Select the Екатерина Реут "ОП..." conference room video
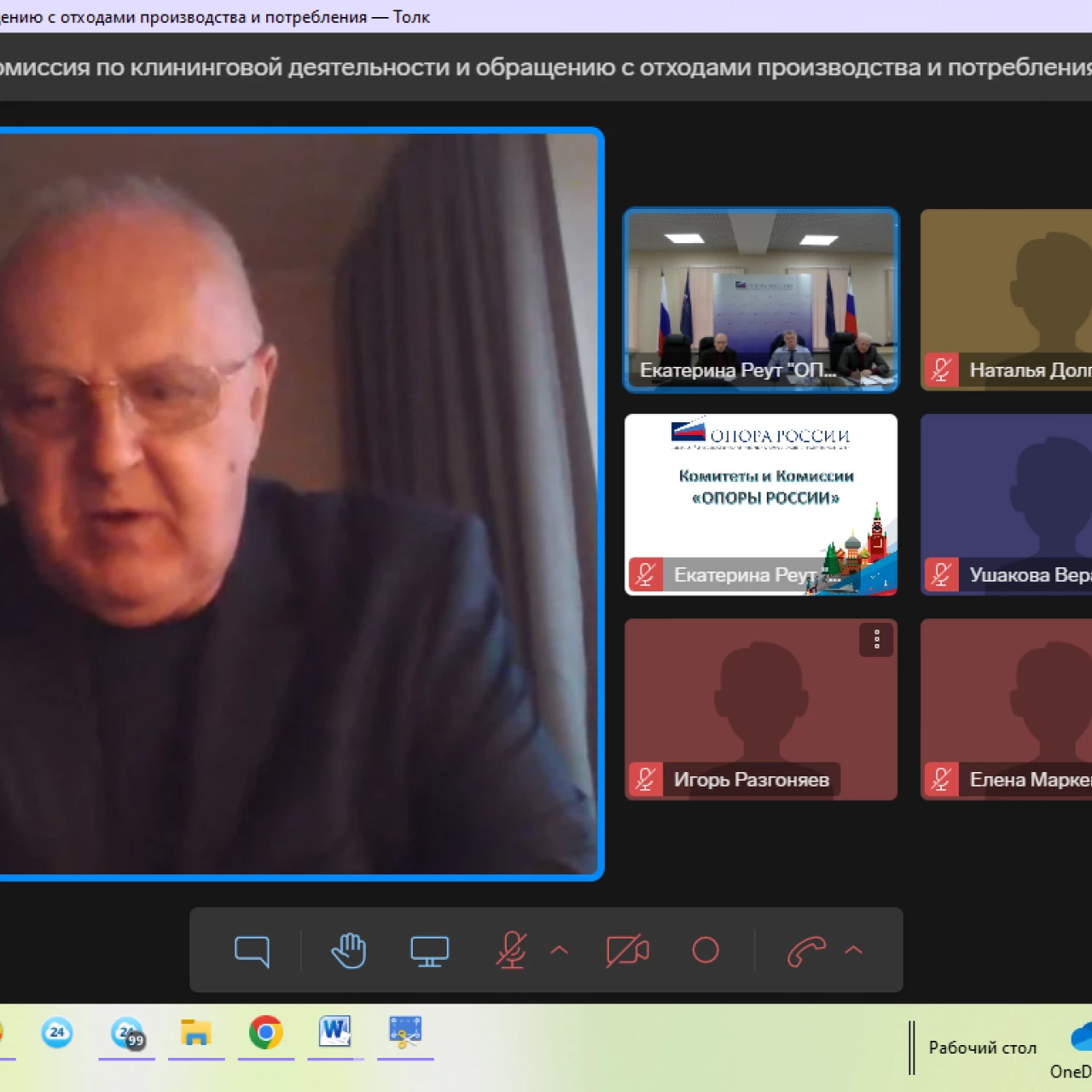The width and height of the screenshot is (1092, 1092). click(761, 300)
